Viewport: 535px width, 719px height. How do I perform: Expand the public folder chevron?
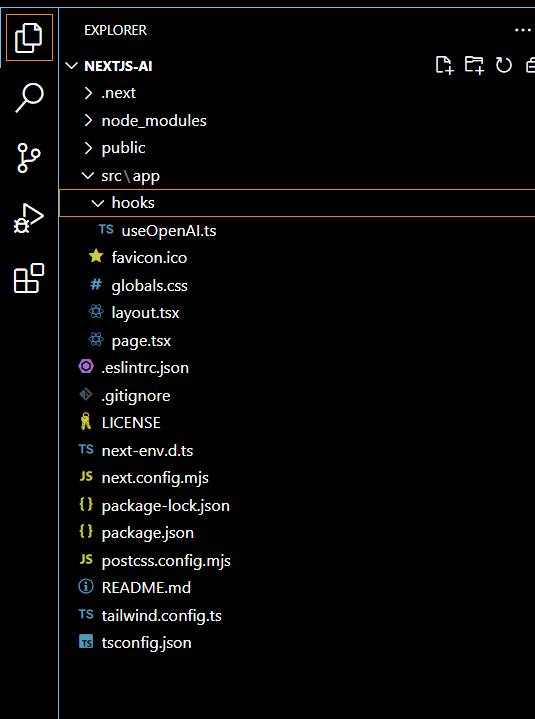pyautogui.click(x=88, y=148)
